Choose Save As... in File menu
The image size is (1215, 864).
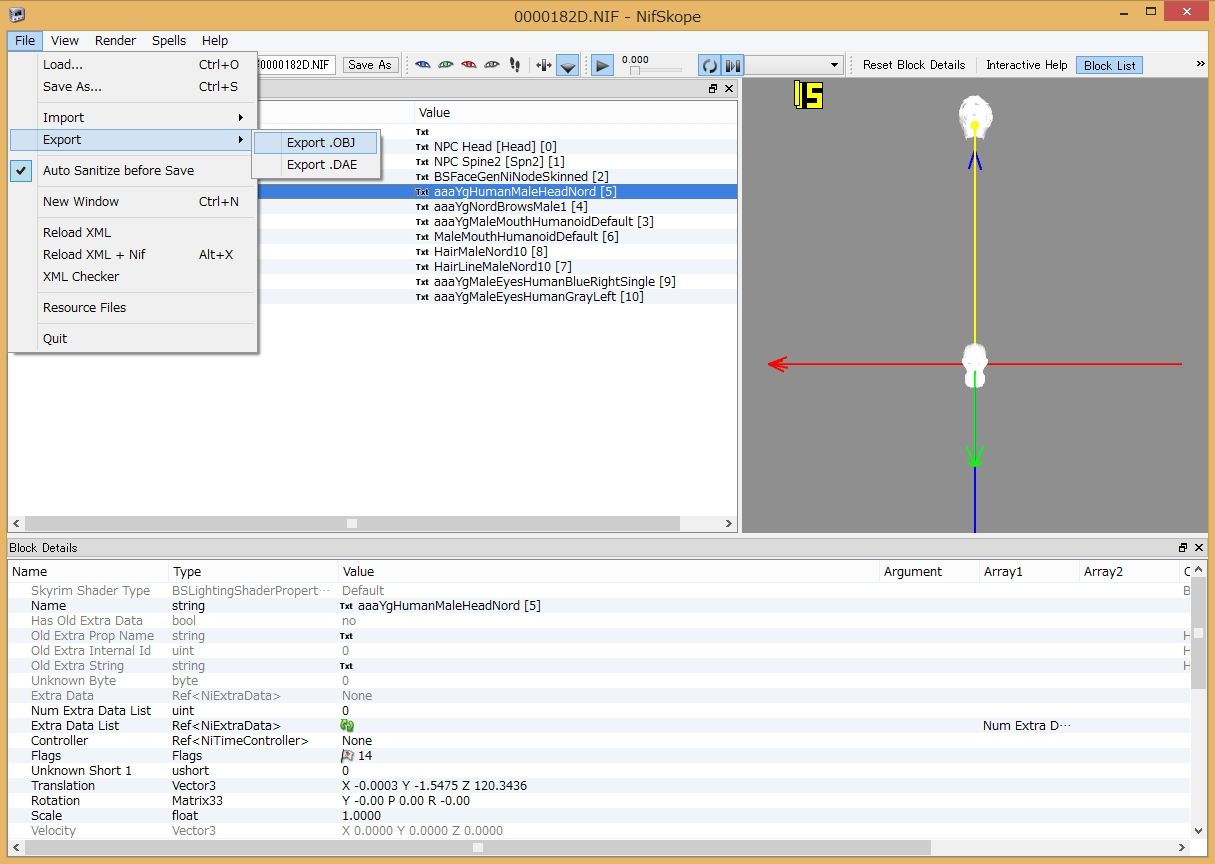[x=133, y=86]
